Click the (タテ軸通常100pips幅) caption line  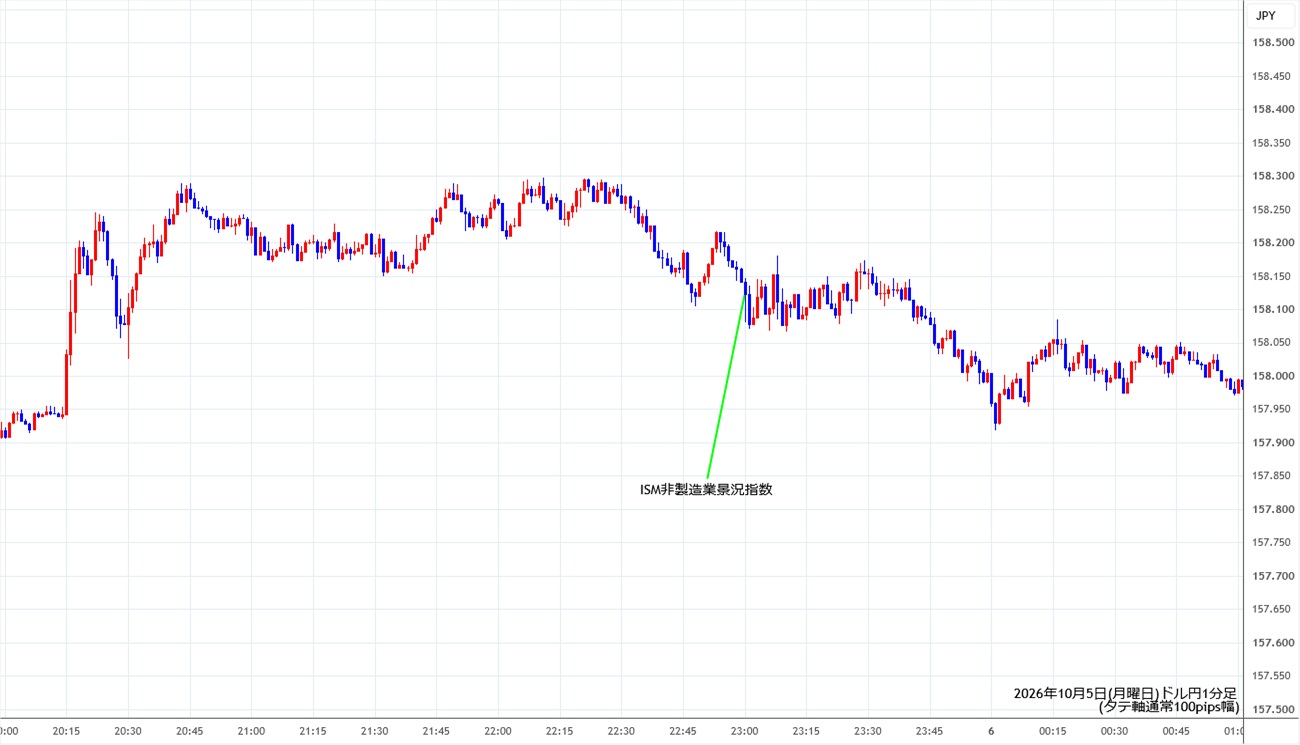(1168, 707)
